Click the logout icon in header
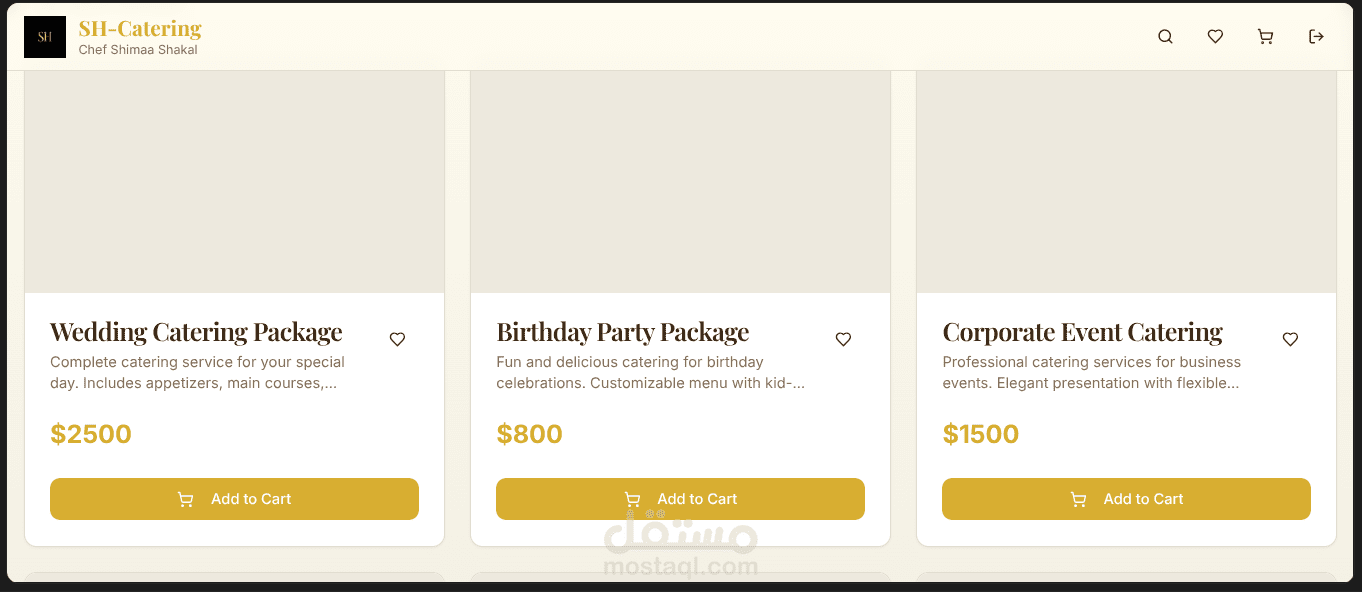The width and height of the screenshot is (1362, 592). 1316,37
